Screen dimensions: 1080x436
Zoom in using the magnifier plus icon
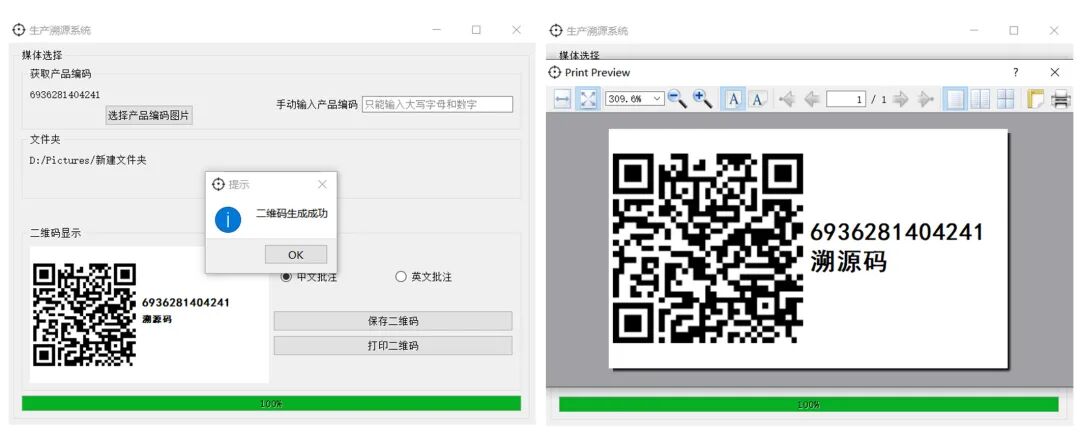point(702,99)
